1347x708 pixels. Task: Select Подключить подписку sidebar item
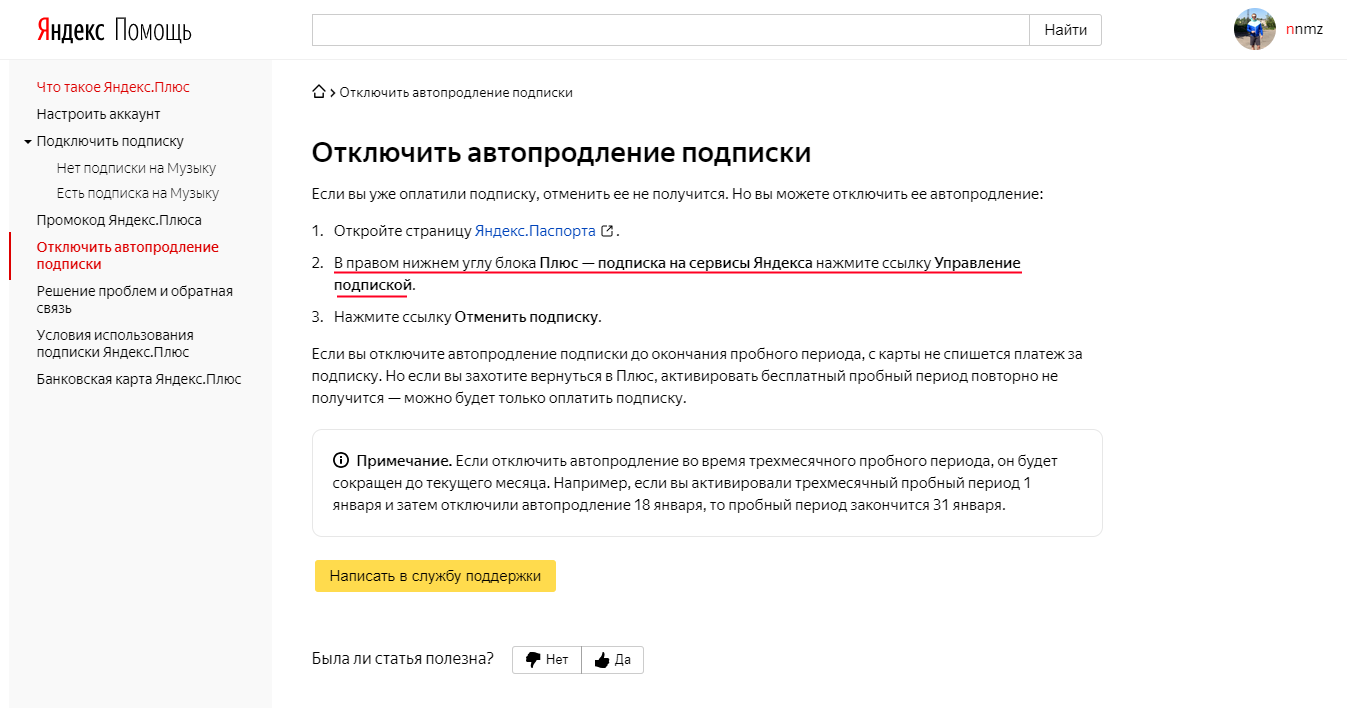tap(110, 141)
